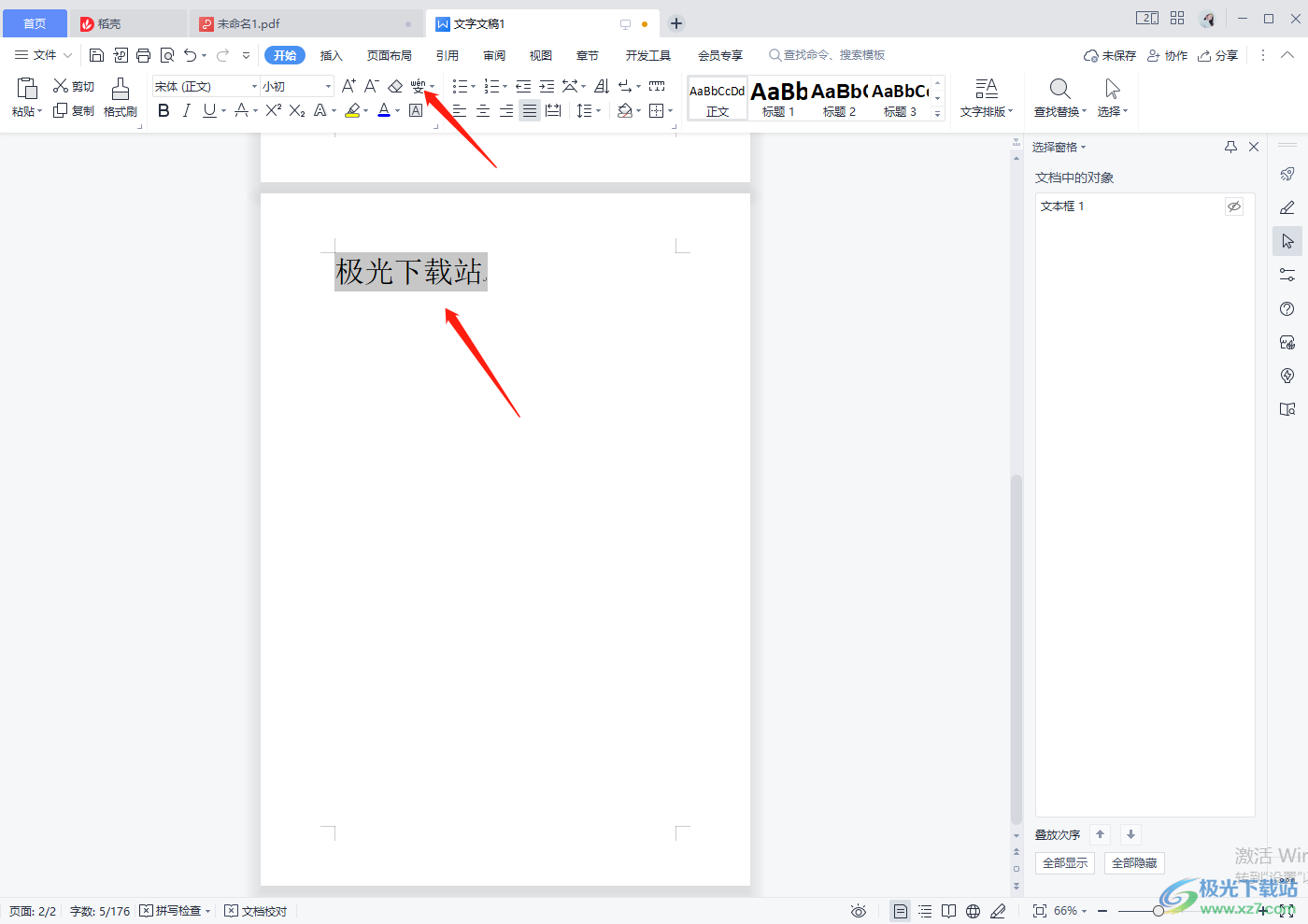Viewport: 1308px width, 924px height.
Task: Apply the font color button (blue underline A)
Action: tap(384, 110)
